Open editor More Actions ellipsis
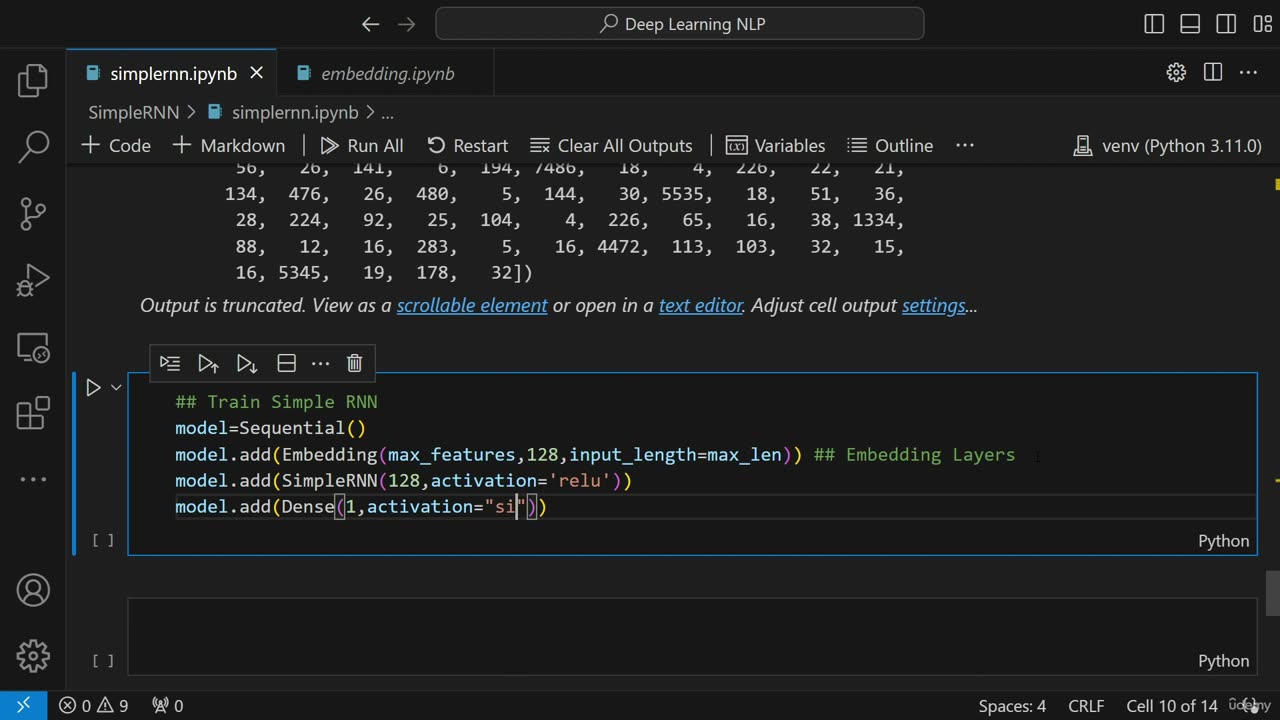Viewport: 1280px width, 720px height. pos(1248,72)
